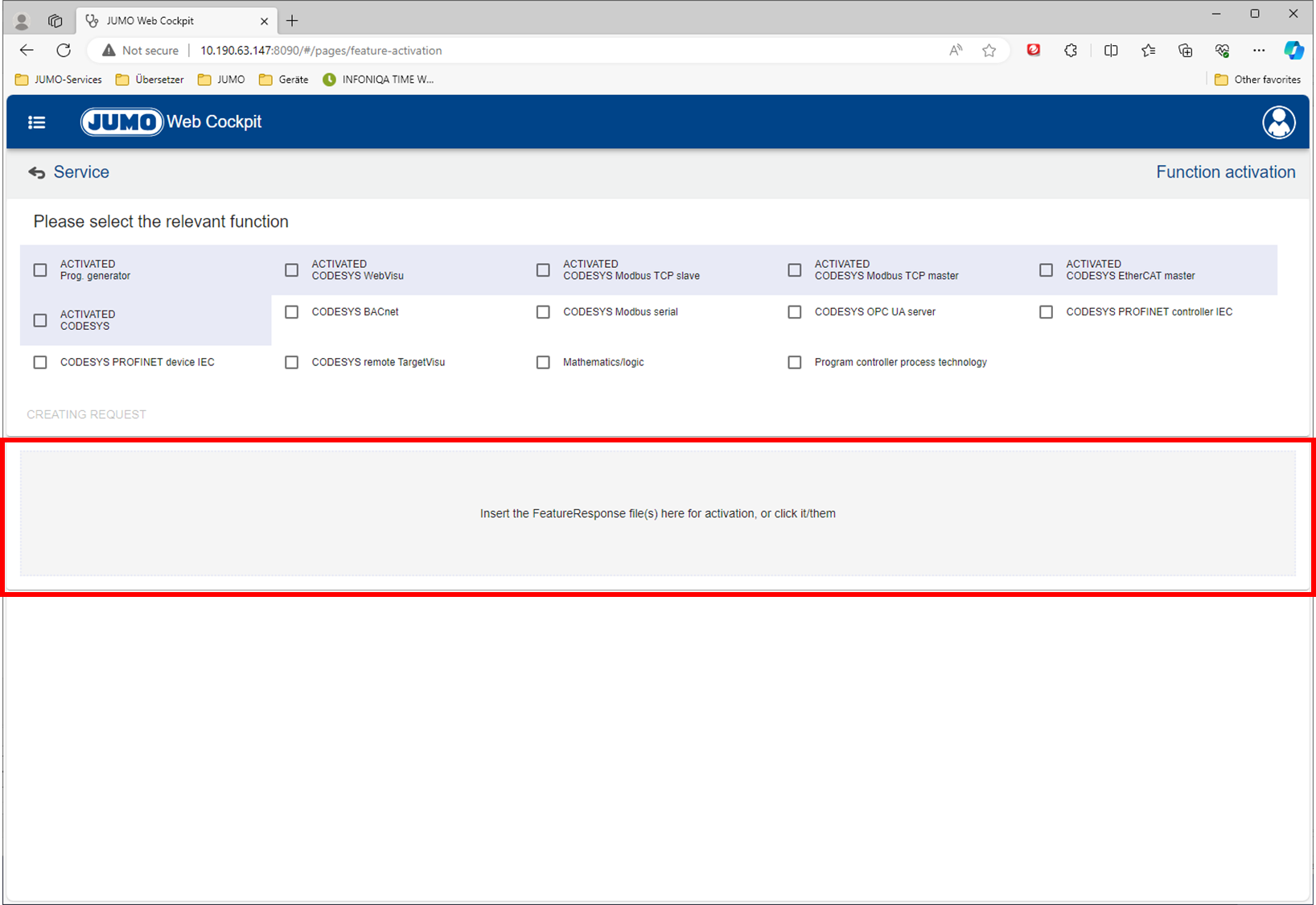1316x905 pixels.
Task: Expand the Other favorites folder
Action: point(1257,80)
